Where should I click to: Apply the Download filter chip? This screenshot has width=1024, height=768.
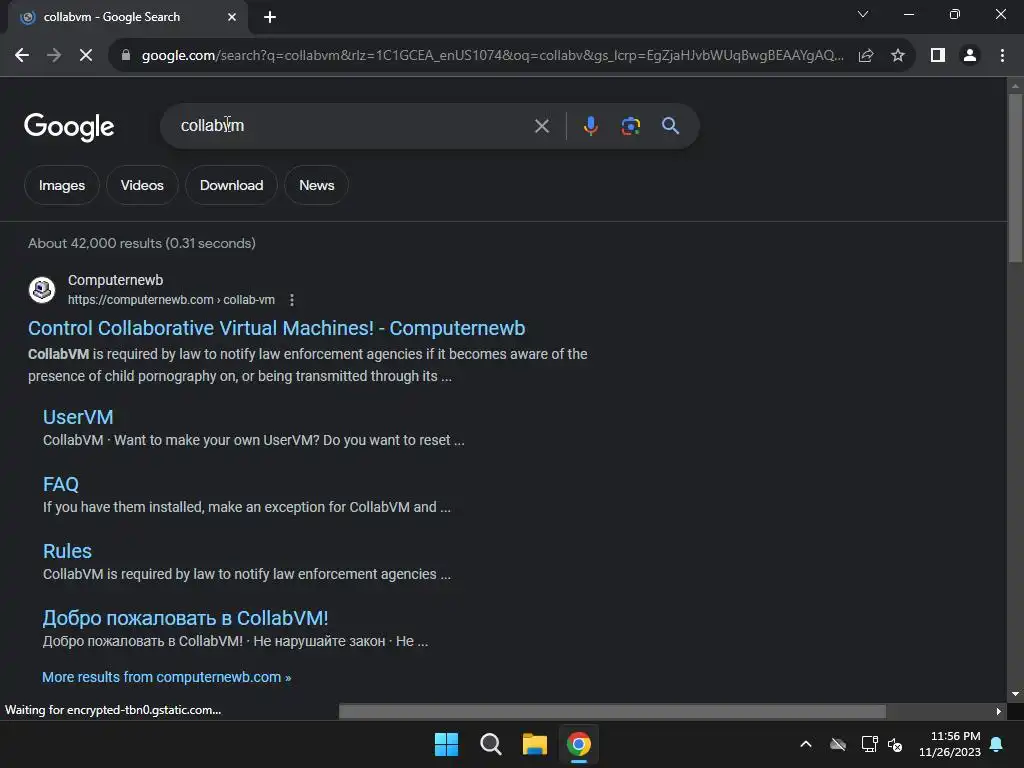231,185
